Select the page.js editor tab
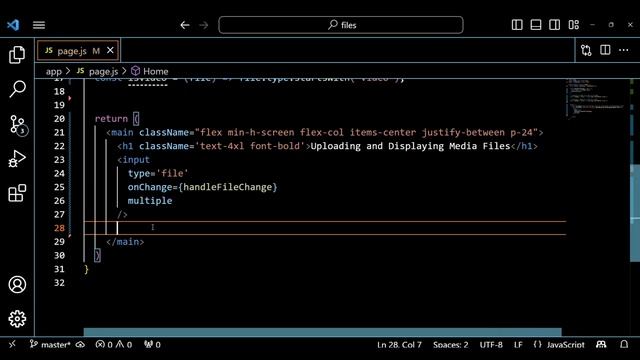 click(x=78, y=51)
